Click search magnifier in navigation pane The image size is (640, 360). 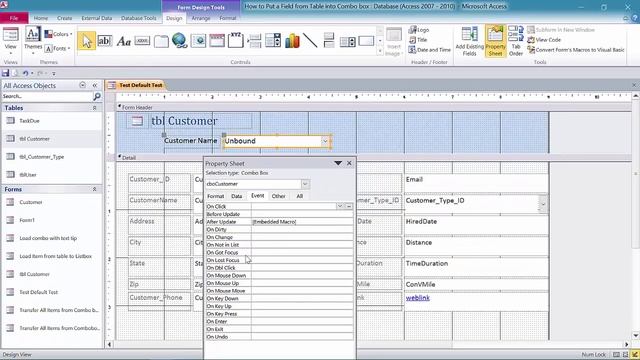point(97,96)
